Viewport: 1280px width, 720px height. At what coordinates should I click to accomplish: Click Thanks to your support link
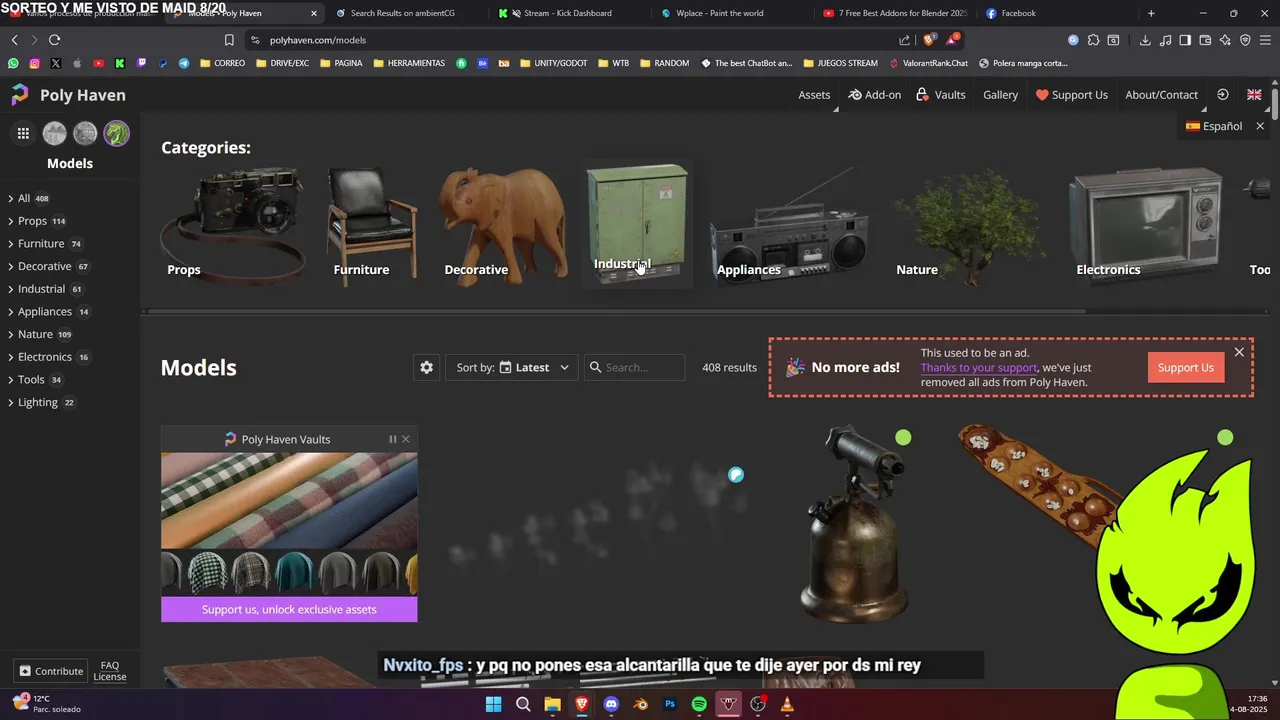coord(978,368)
